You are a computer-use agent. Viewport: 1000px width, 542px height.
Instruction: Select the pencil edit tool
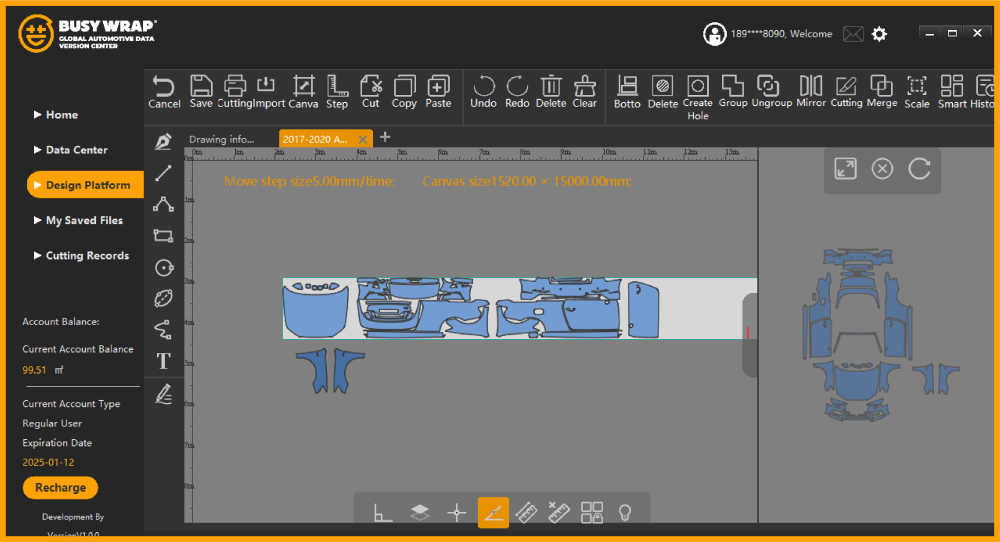tap(163, 394)
